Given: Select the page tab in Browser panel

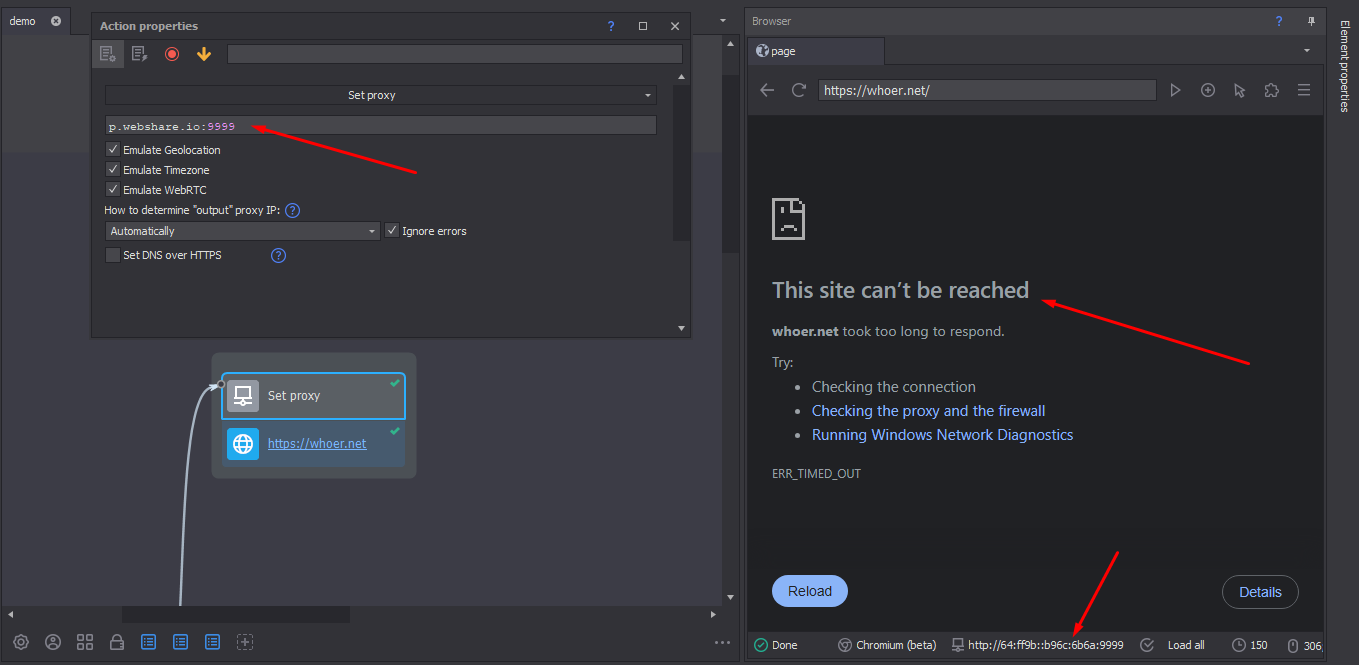Looking at the screenshot, I should (x=815, y=51).
